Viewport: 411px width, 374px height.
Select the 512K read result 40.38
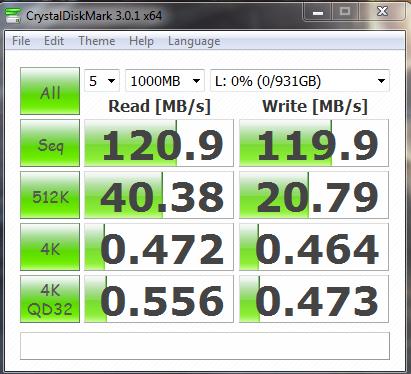pos(159,195)
